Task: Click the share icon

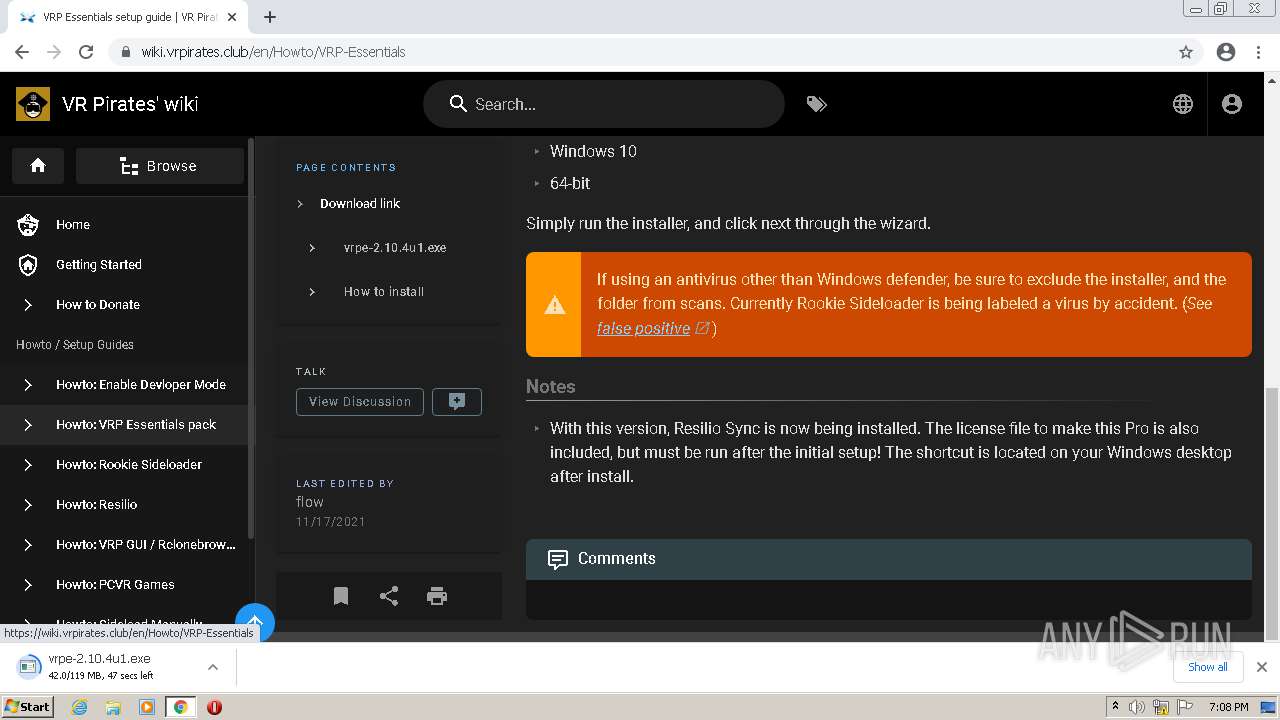Action: pos(389,596)
